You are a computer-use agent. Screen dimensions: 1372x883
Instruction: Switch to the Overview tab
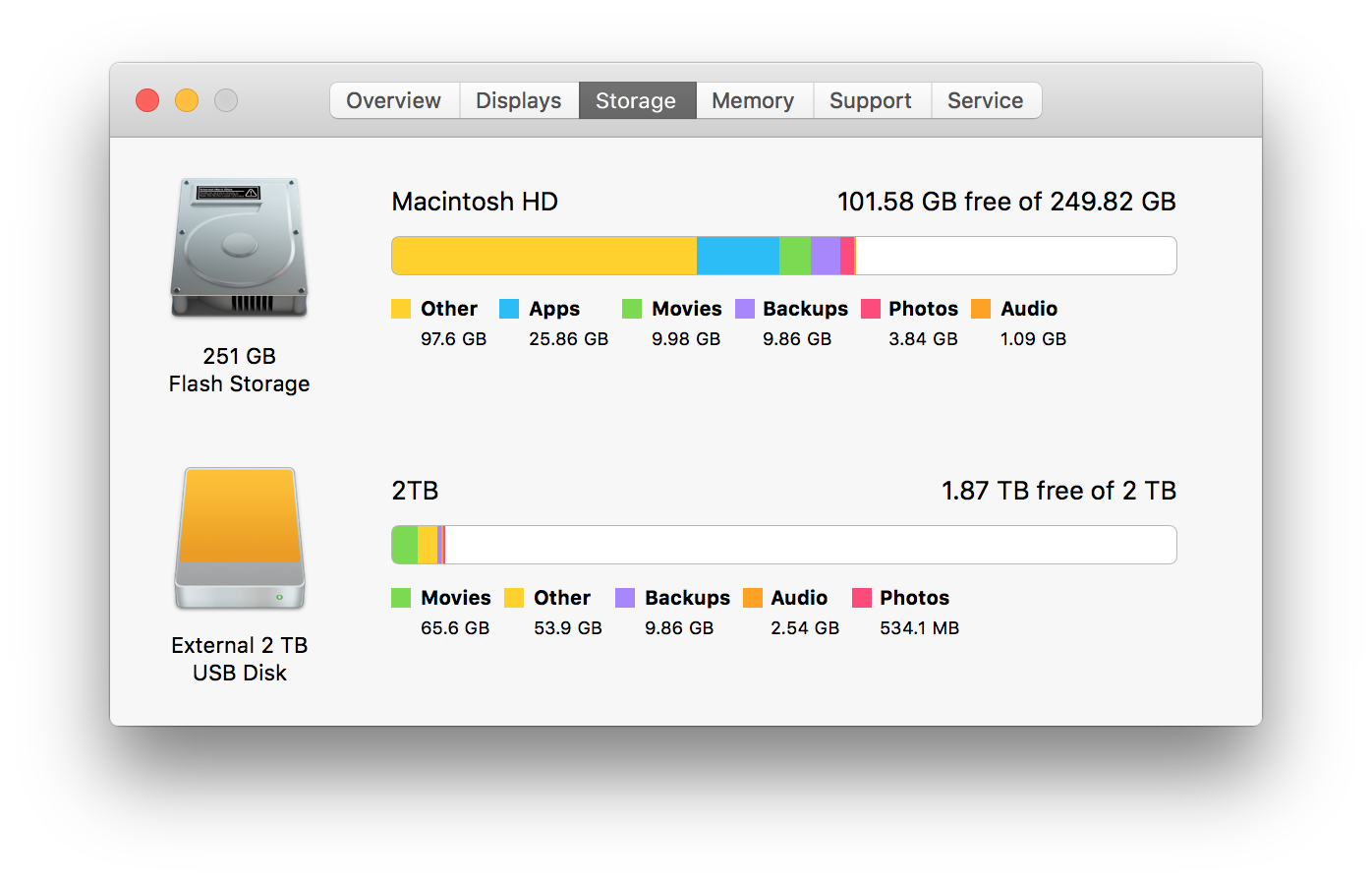tap(394, 100)
